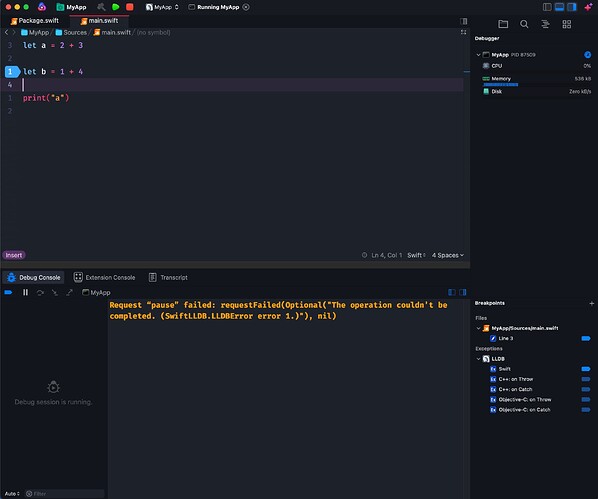Go forward with the path bar right chevron
The image size is (598, 499).
click(14, 32)
